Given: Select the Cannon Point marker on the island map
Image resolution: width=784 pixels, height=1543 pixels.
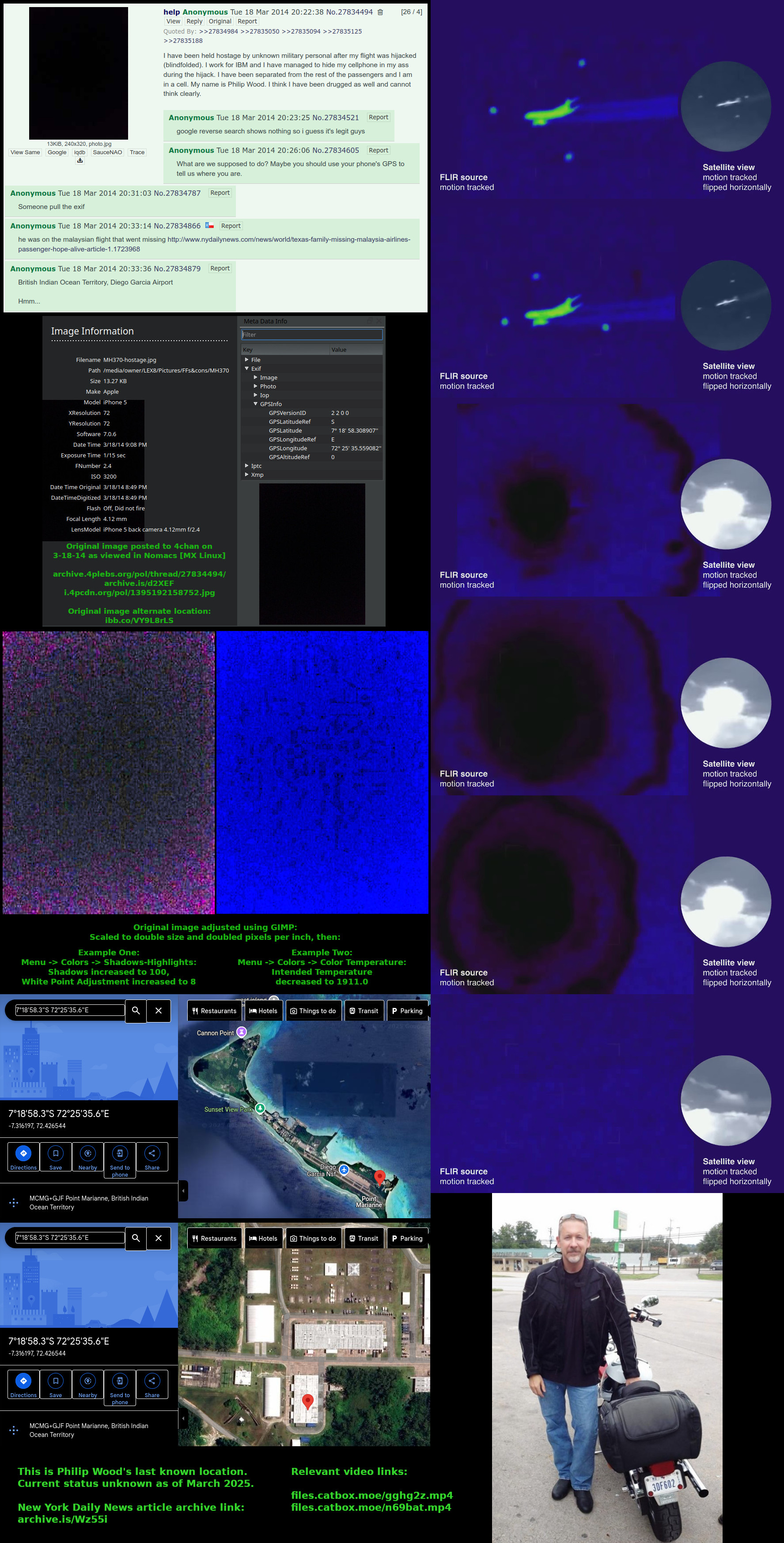Looking at the screenshot, I should [241, 1032].
